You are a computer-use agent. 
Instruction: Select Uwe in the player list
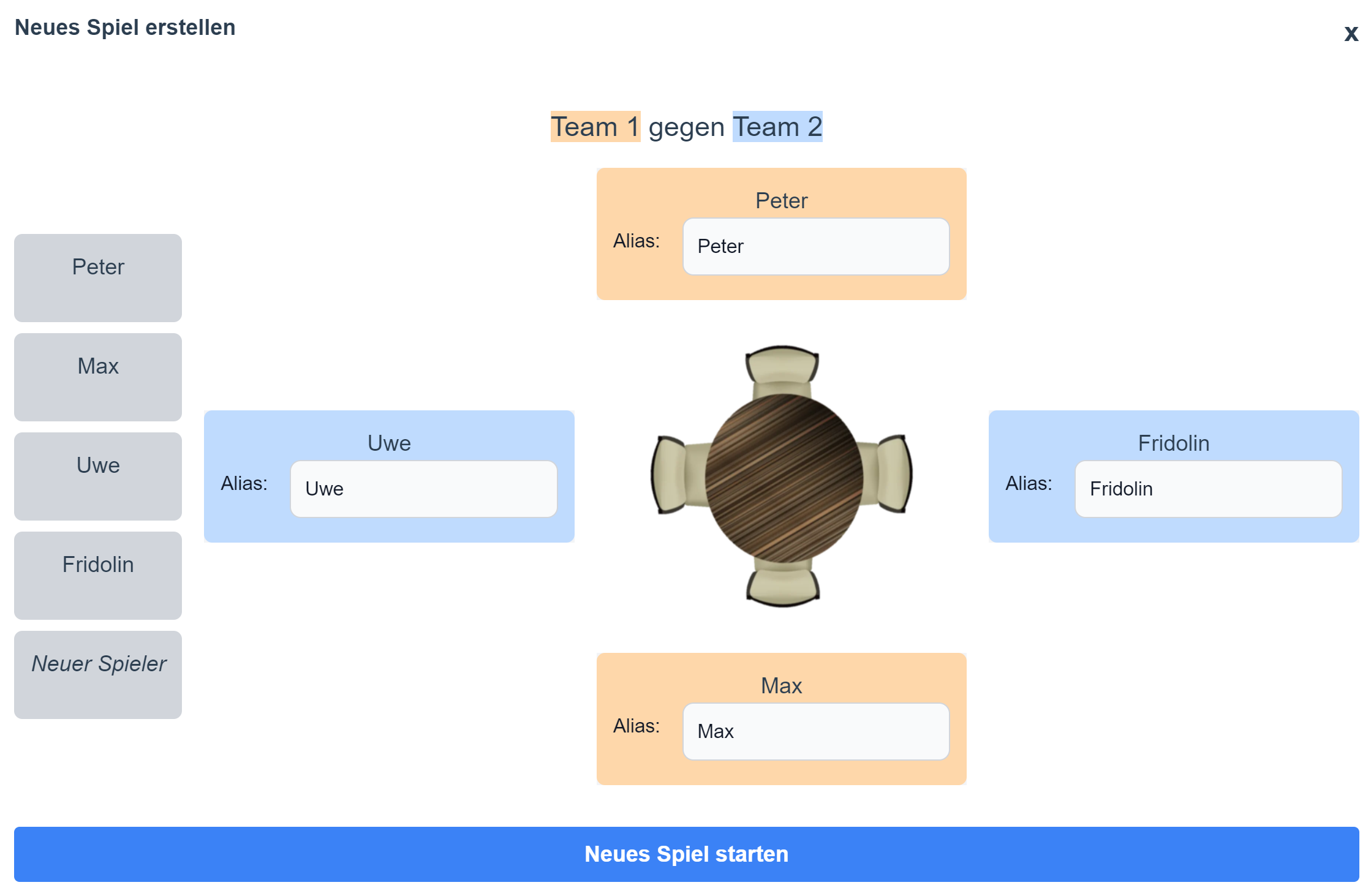pos(98,476)
